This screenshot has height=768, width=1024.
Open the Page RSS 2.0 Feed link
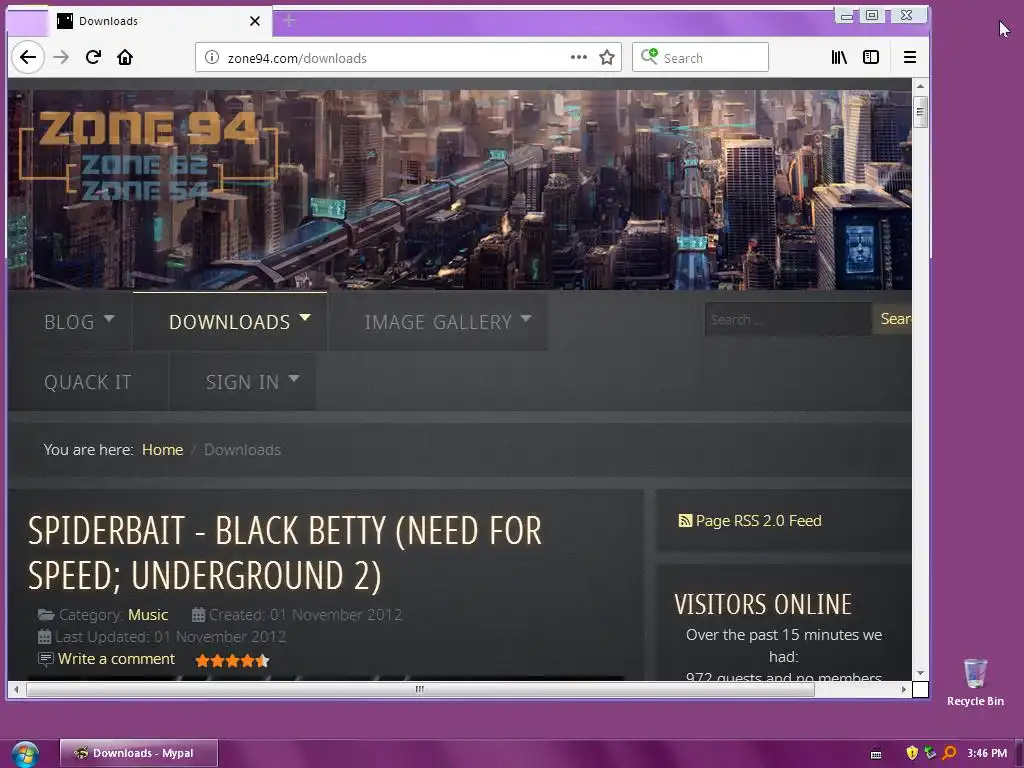[758, 520]
